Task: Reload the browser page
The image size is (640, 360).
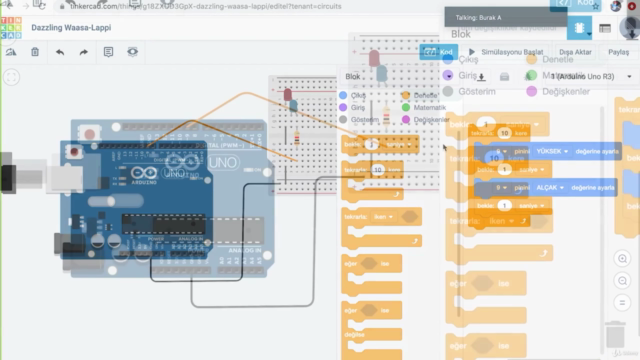Action: (x=41, y=6)
